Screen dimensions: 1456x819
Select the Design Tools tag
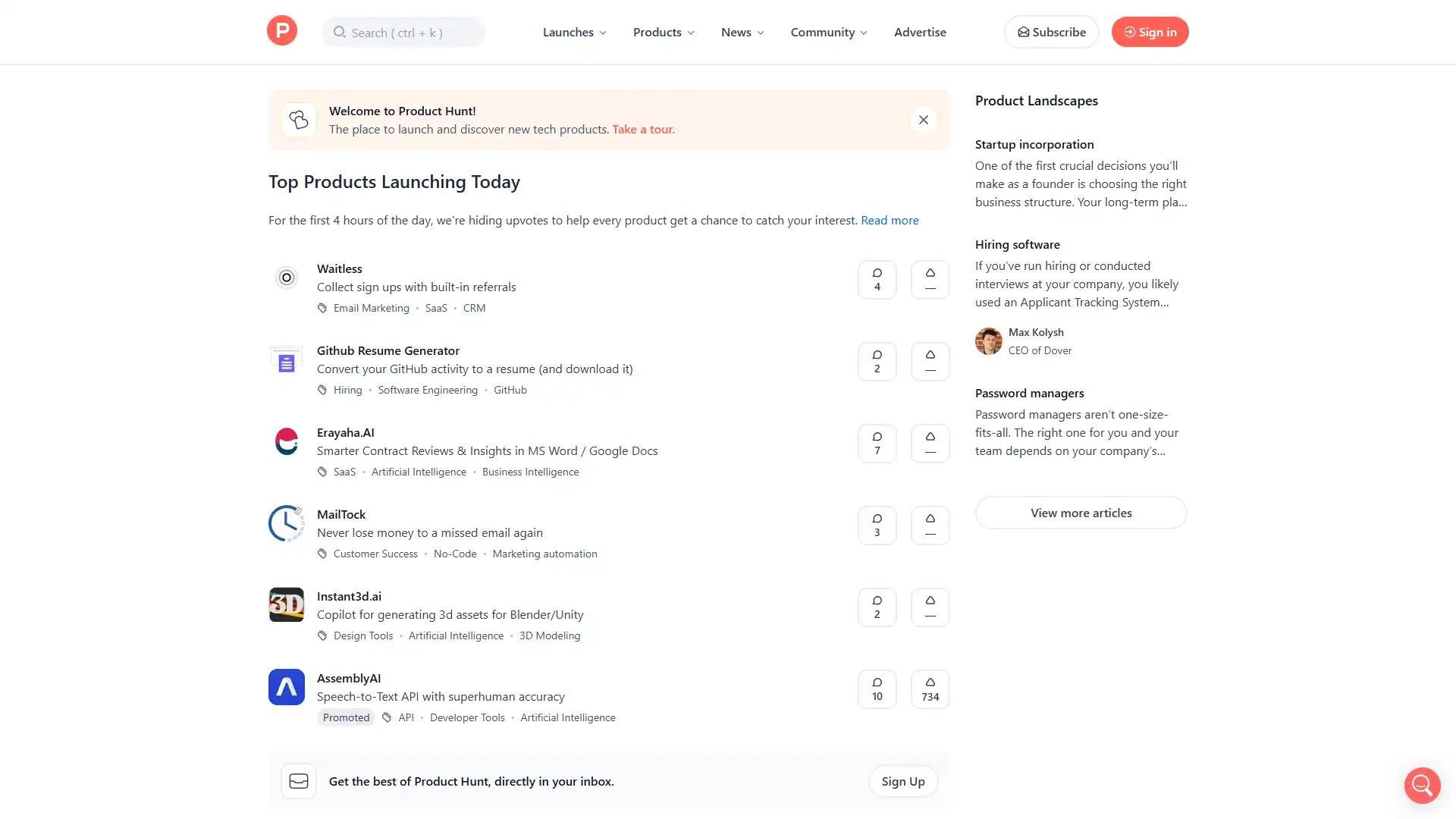pos(362,635)
